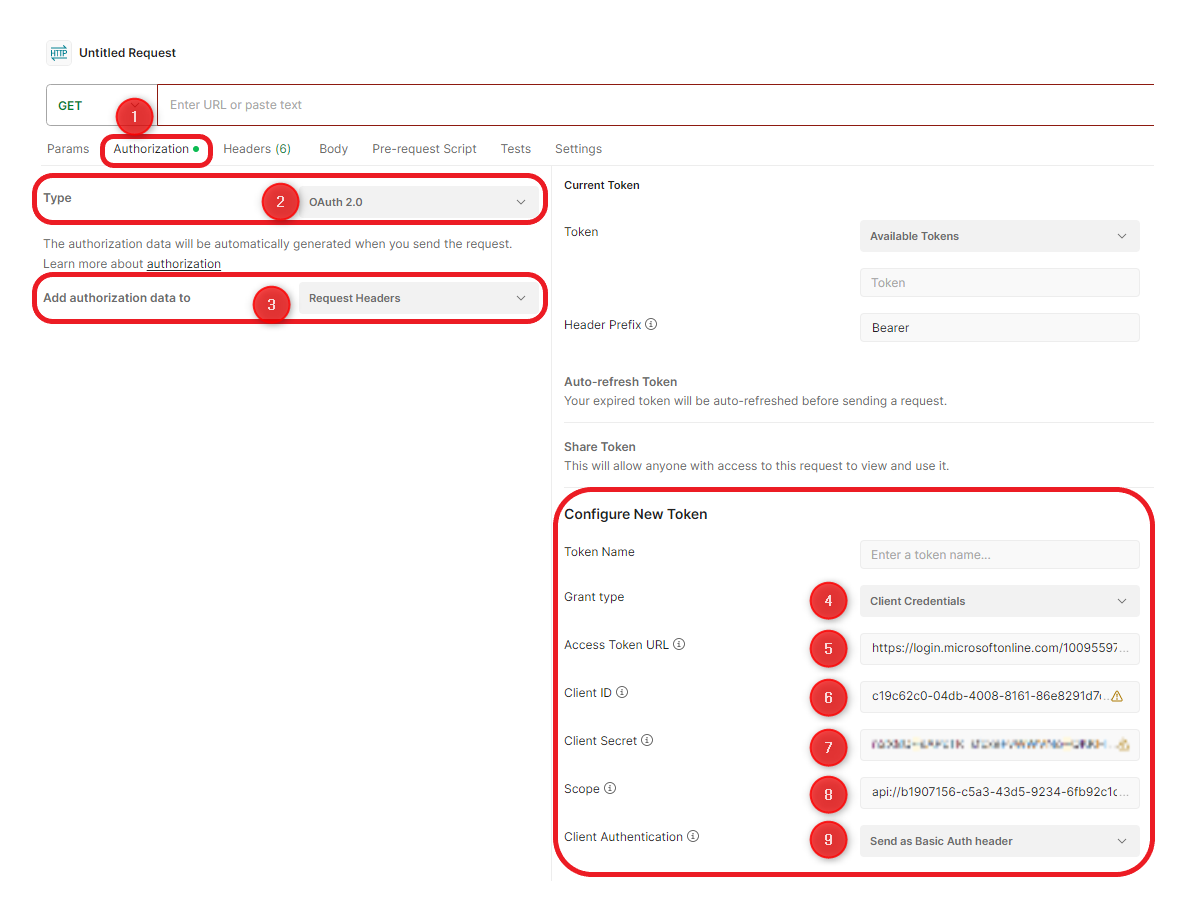
Task: Click the Token Name input field
Action: tap(999, 554)
